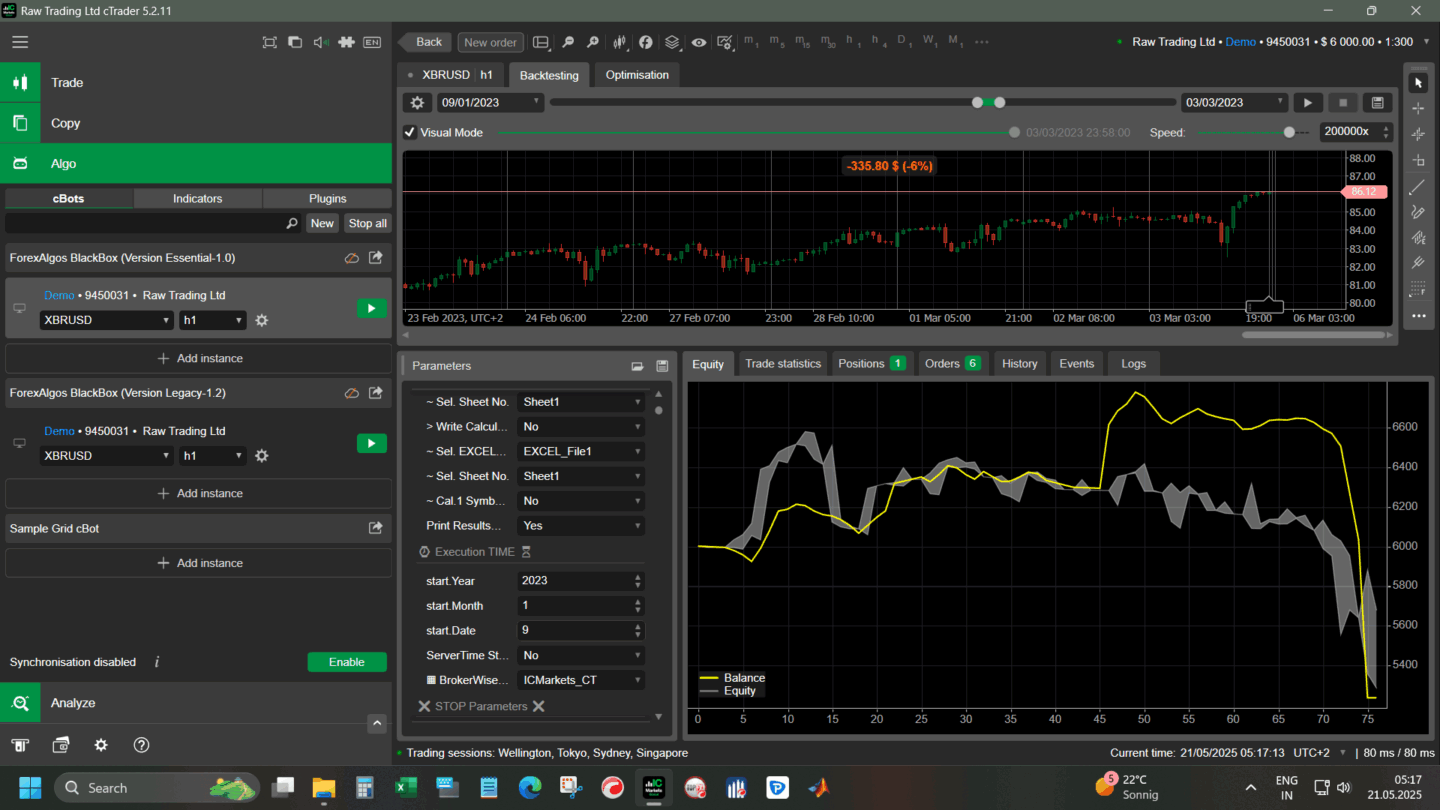Image resolution: width=1440 pixels, height=810 pixels.
Task: Open the BrokerWise ICMarkets_CT dropdown
Action: click(580, 680)
